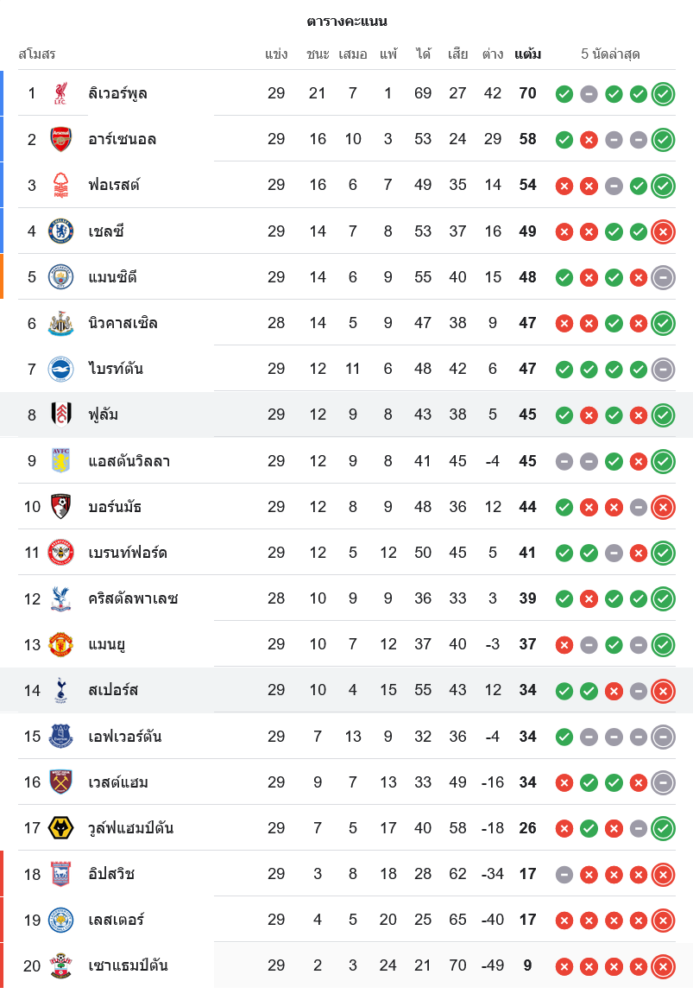The width and height of the screenshot is (693, 1000).
Task: Open Manchester City's latest circled draw icon
Action: click(662, 277)
